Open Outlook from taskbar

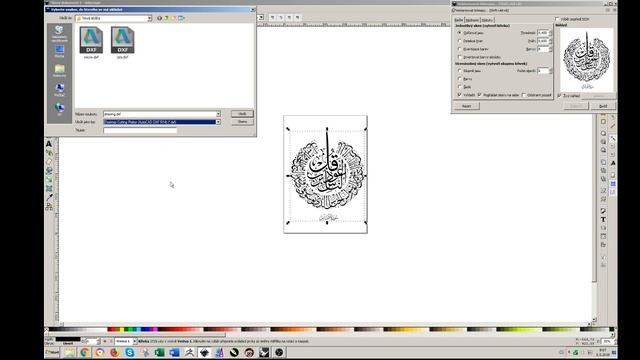click(x=175, y=352)
